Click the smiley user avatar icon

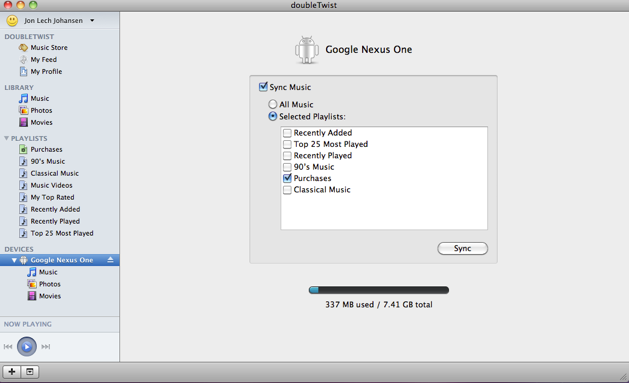click(12, 20)
